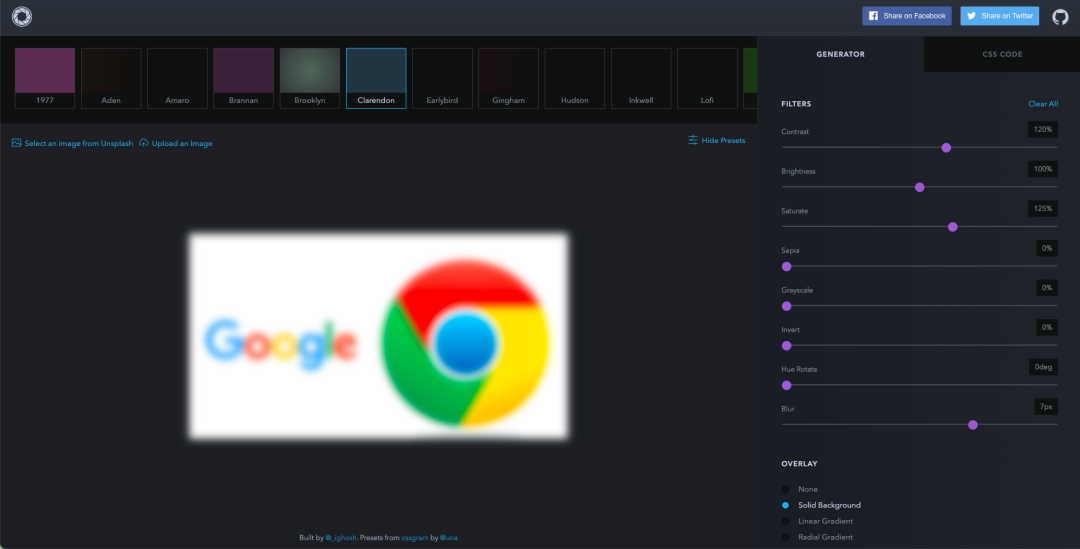
Task: Share on Twitter
Action: click(999, 16)
